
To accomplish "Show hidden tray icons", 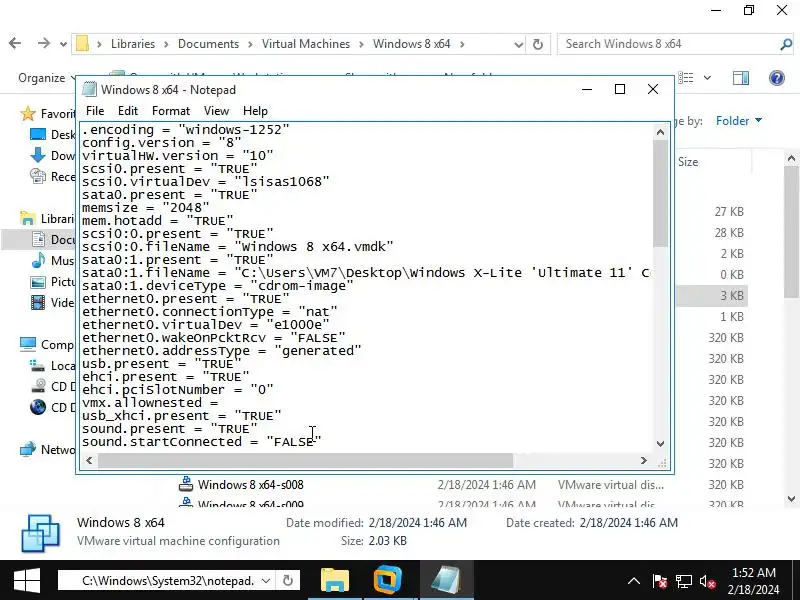I will coord(634,581).
